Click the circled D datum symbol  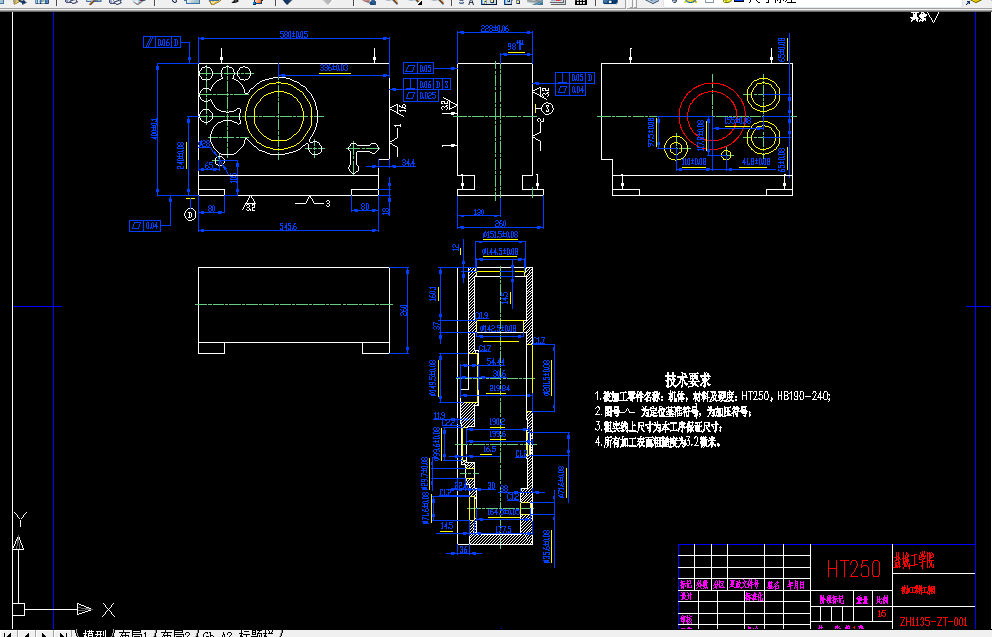coord(190,214)
